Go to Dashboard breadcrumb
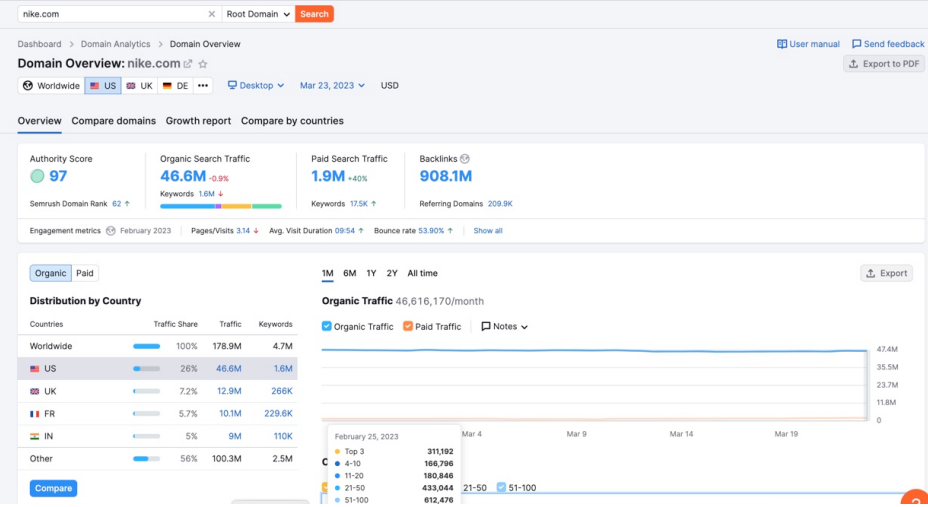Viewport: 928px width, 507px height. (x=40, y=44)
